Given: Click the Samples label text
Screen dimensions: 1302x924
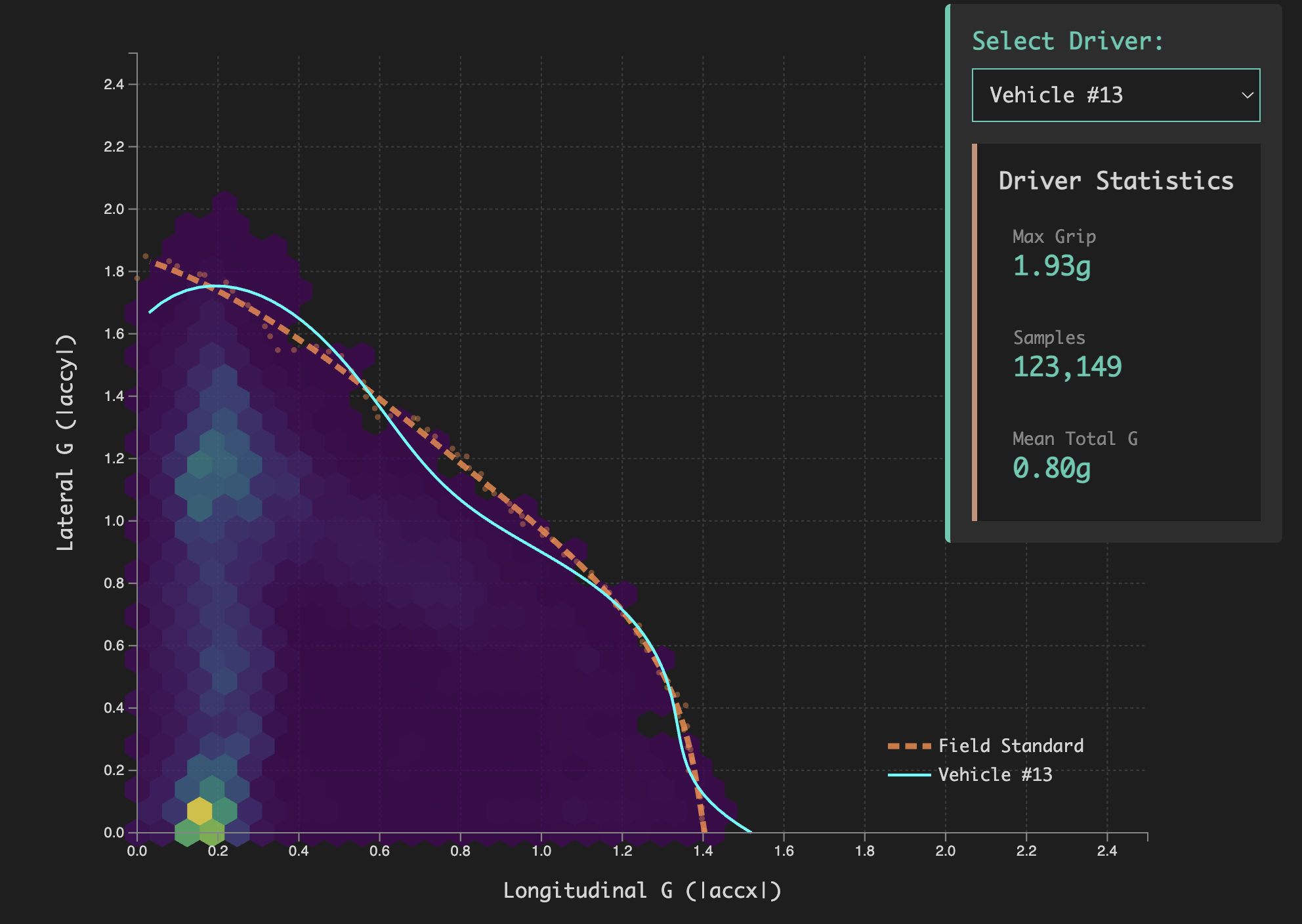Looking at the screenshot, I should (x=1049, y=337).
